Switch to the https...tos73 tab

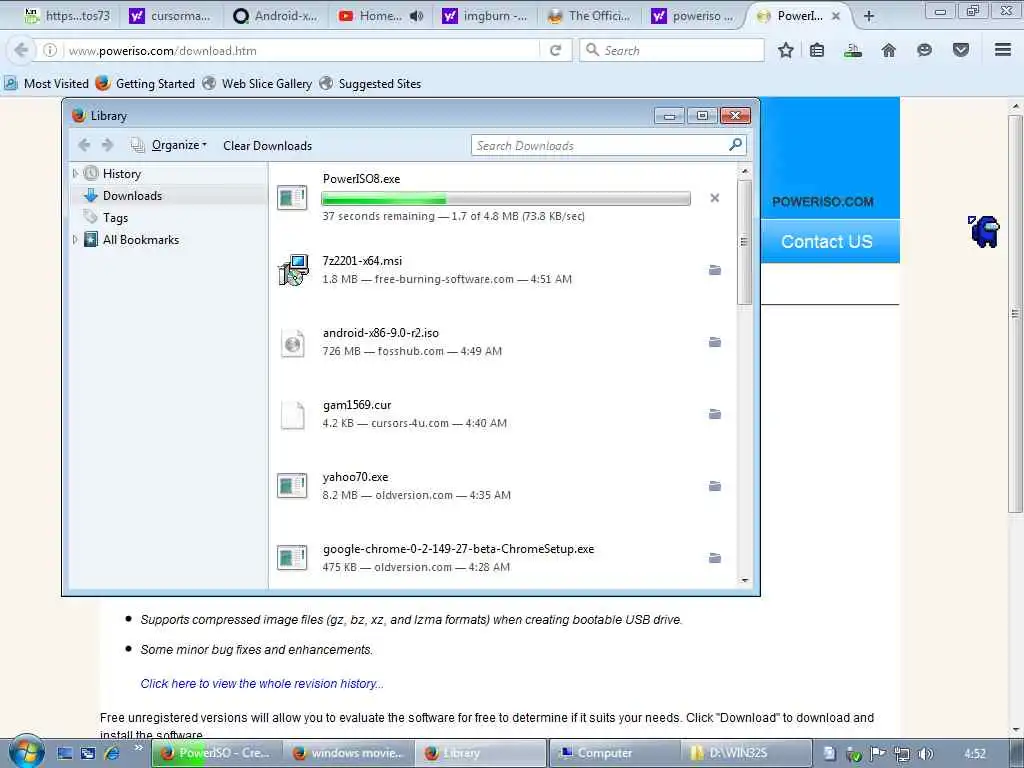pyautogui.click(x=67, y=16)
